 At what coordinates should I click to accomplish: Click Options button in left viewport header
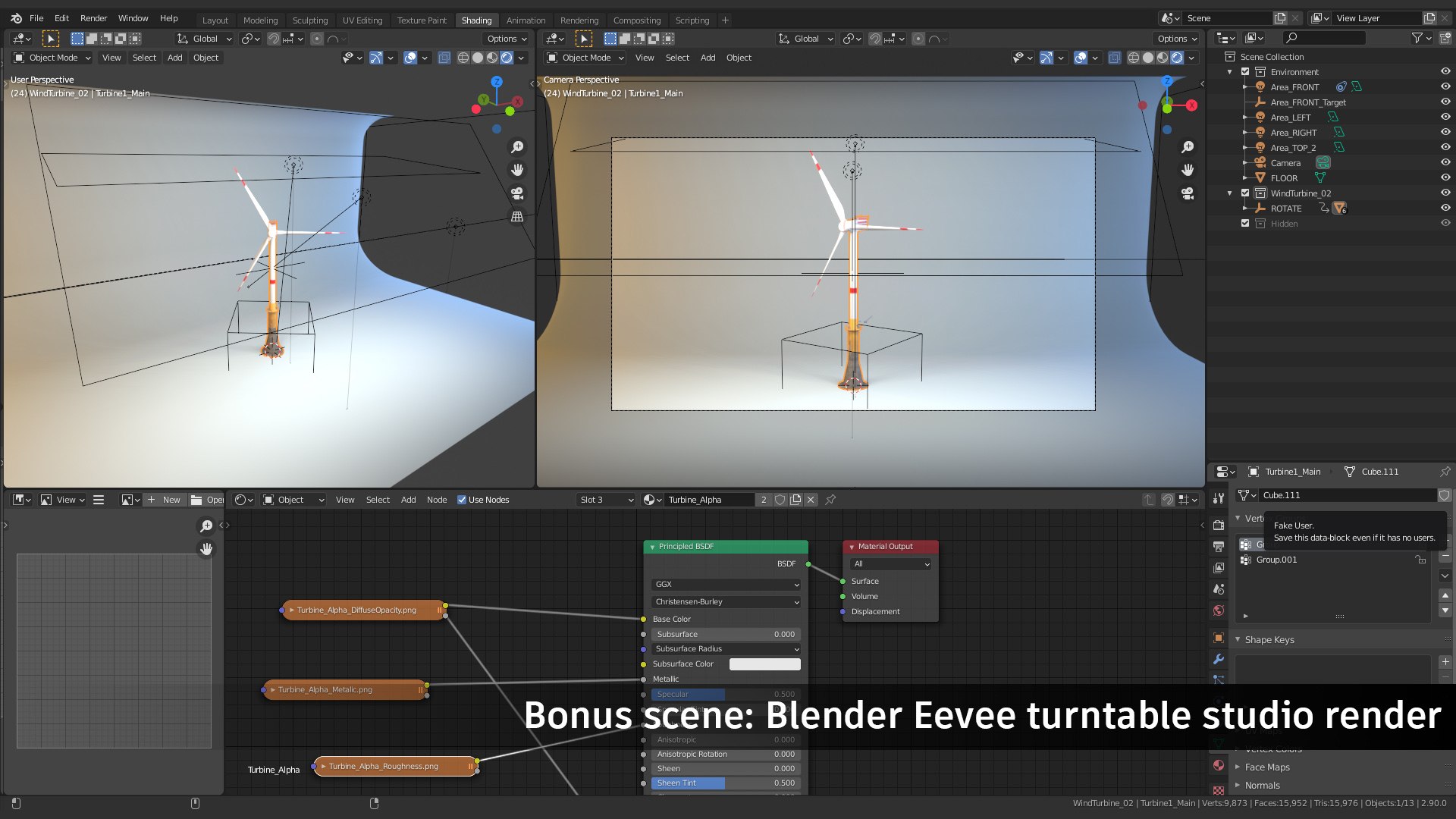(506, 39)
